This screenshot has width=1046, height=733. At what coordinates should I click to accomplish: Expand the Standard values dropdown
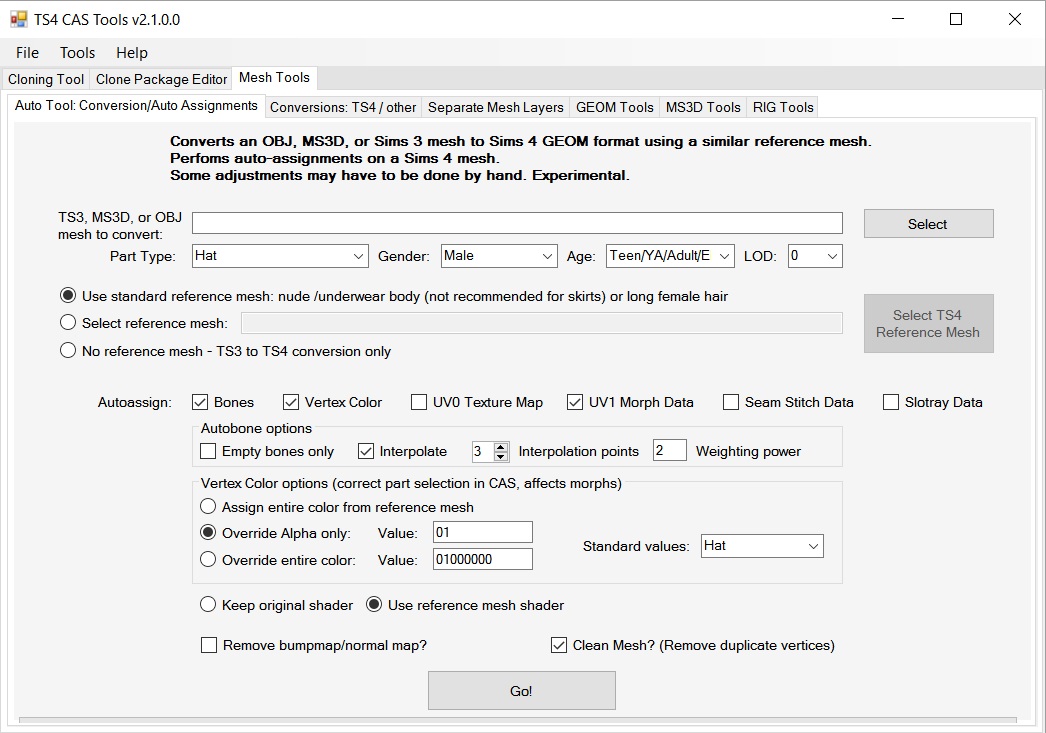813,546
